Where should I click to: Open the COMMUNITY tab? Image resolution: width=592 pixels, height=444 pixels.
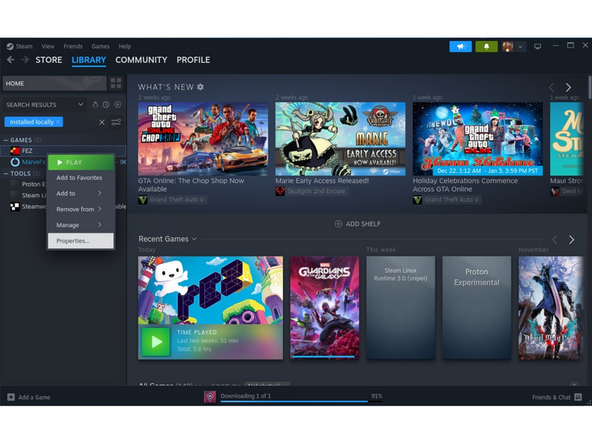point(141,60)
